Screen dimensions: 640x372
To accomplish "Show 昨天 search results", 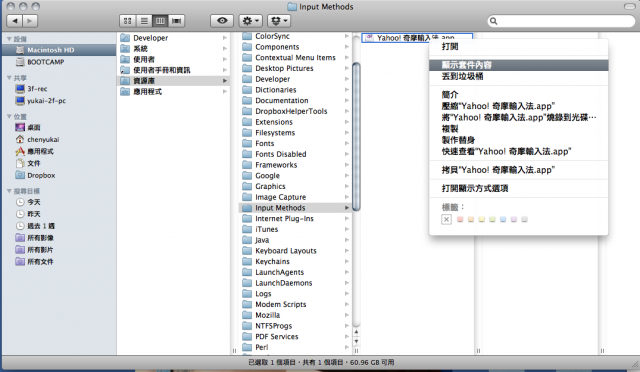I will tap(59, 214).
